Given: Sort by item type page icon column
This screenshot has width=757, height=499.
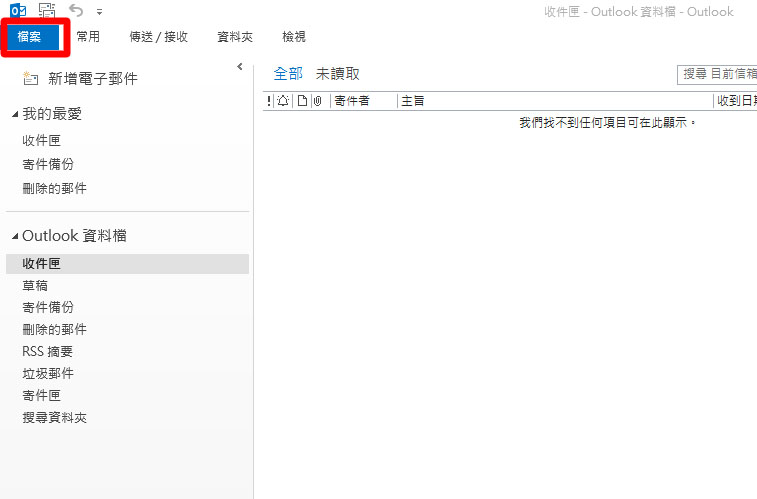Looking at the screenshot, I should (302, 101).
